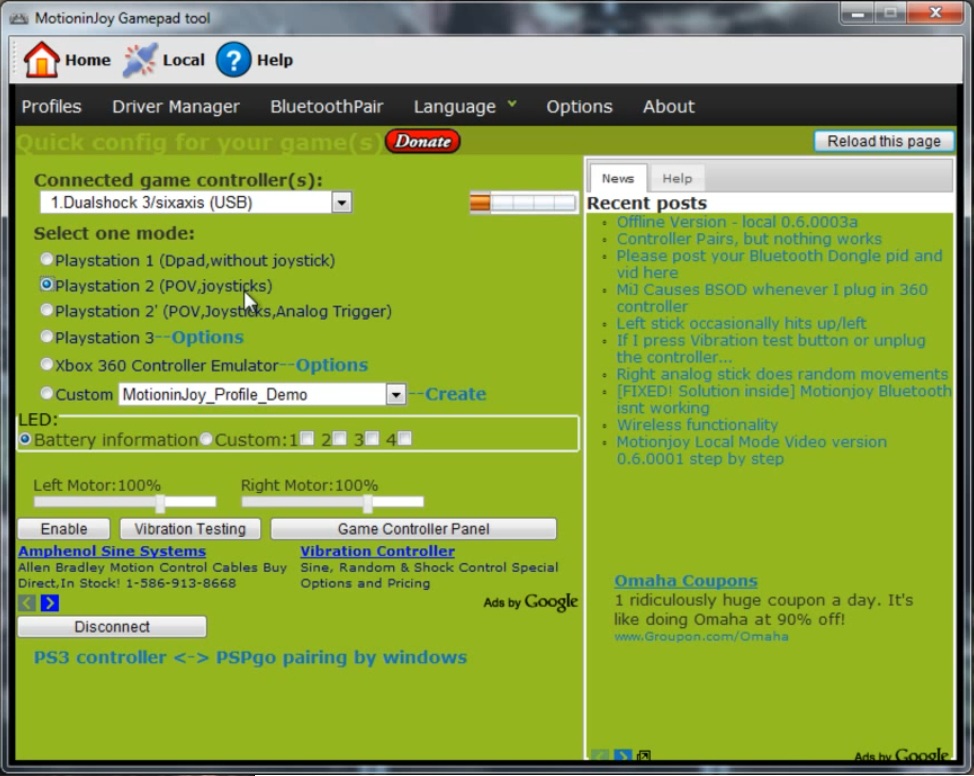Screen dimensions: 974x776
Task: Click the blue Help question mark icon
Action: pos(234,60)
